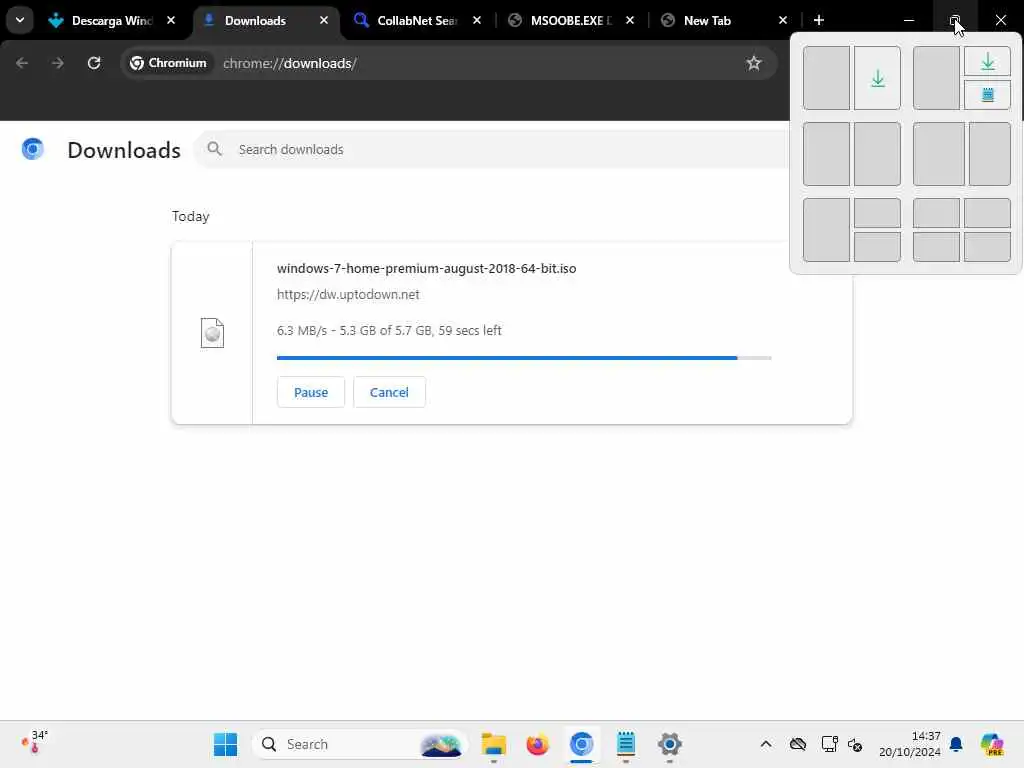The width and height of the screenshot is (1024, 768).
Task: Open Copilot preview icon in taskbar
Action: coord(991,744)
